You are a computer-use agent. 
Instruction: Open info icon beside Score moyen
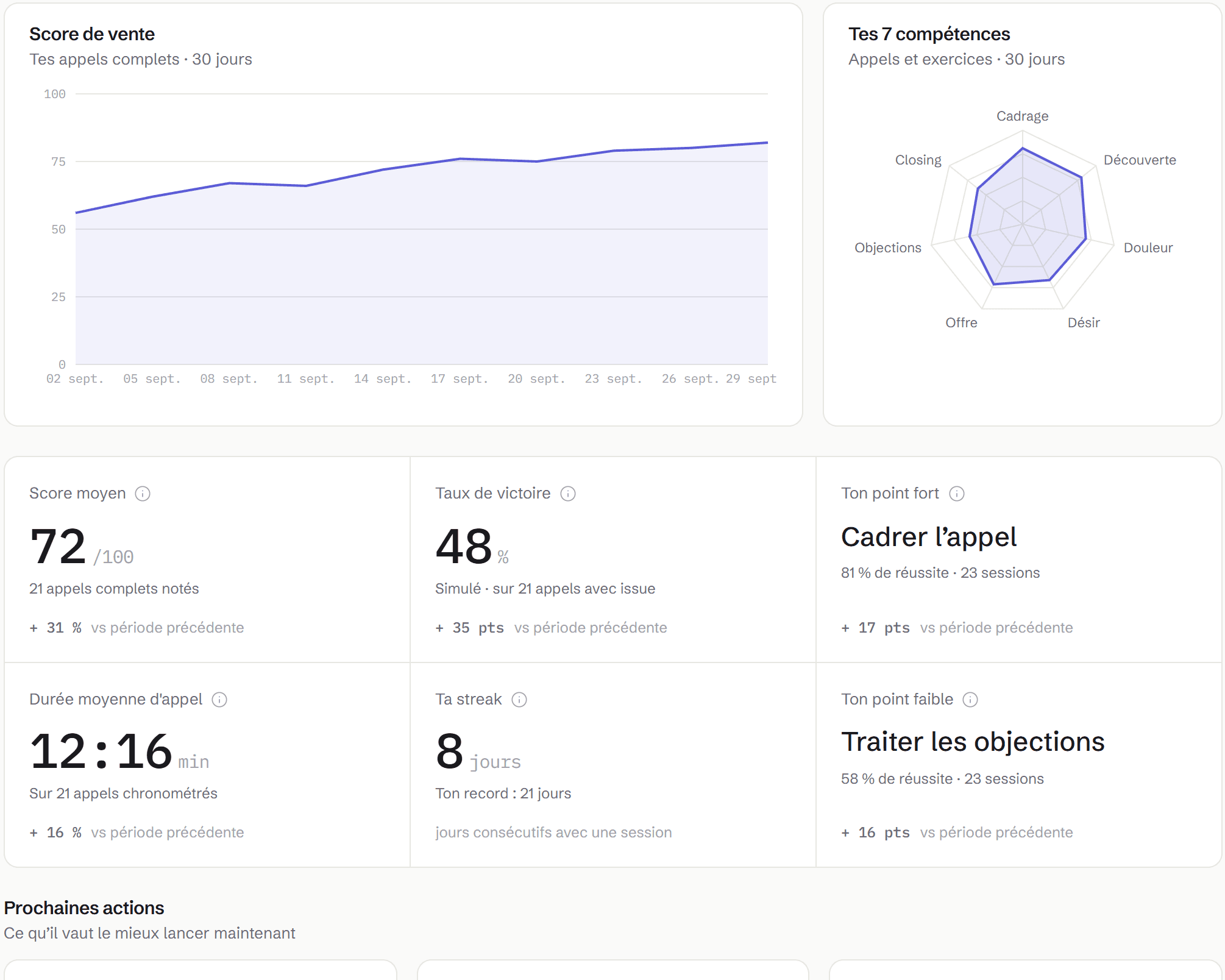(143, 494)
